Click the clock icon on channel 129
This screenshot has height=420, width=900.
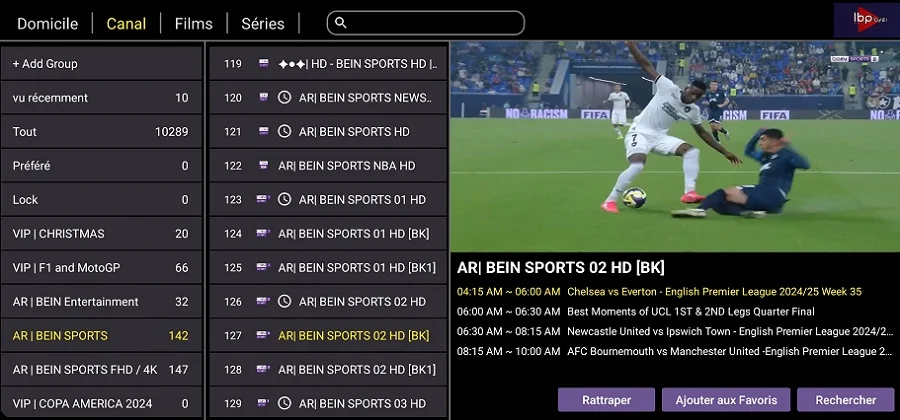(x=284, y=404)
